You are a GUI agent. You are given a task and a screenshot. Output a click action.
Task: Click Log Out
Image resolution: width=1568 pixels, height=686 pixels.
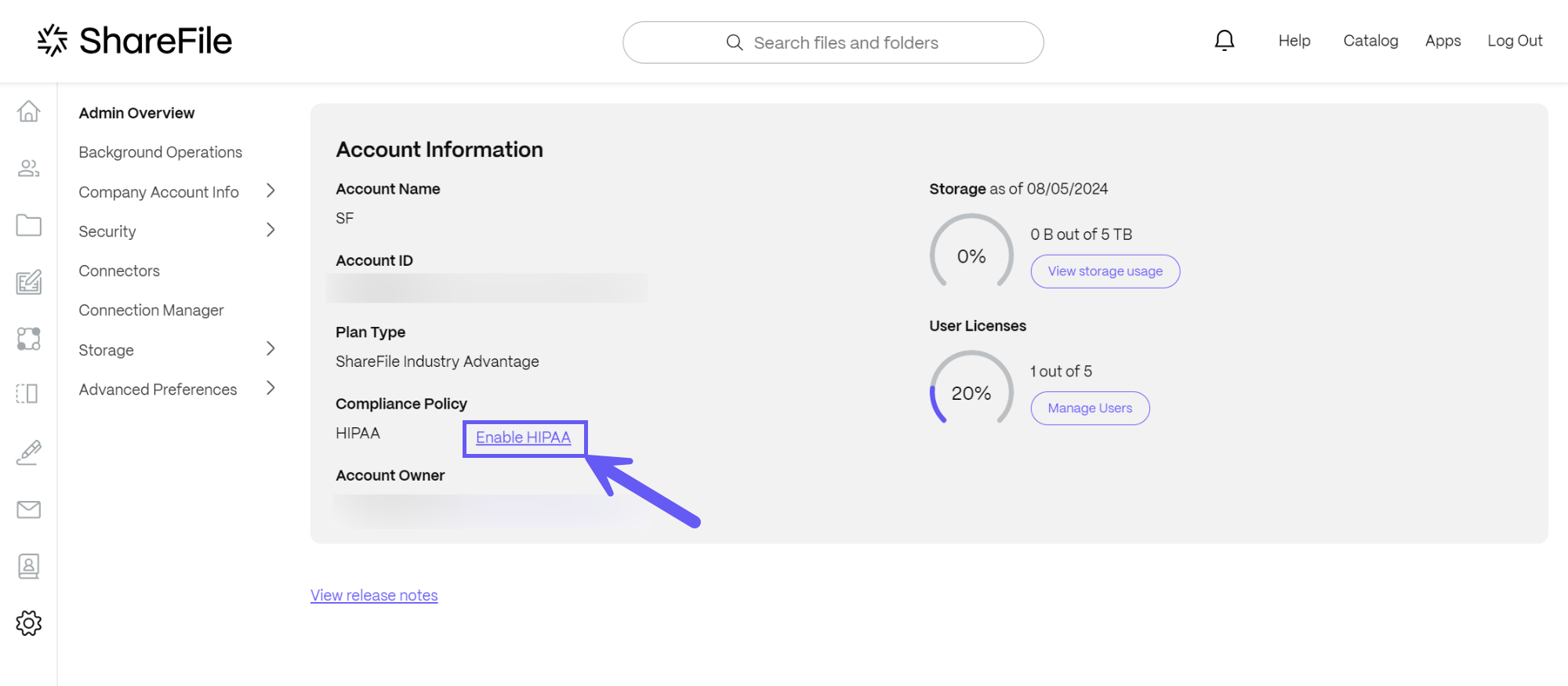[1515, 41]
